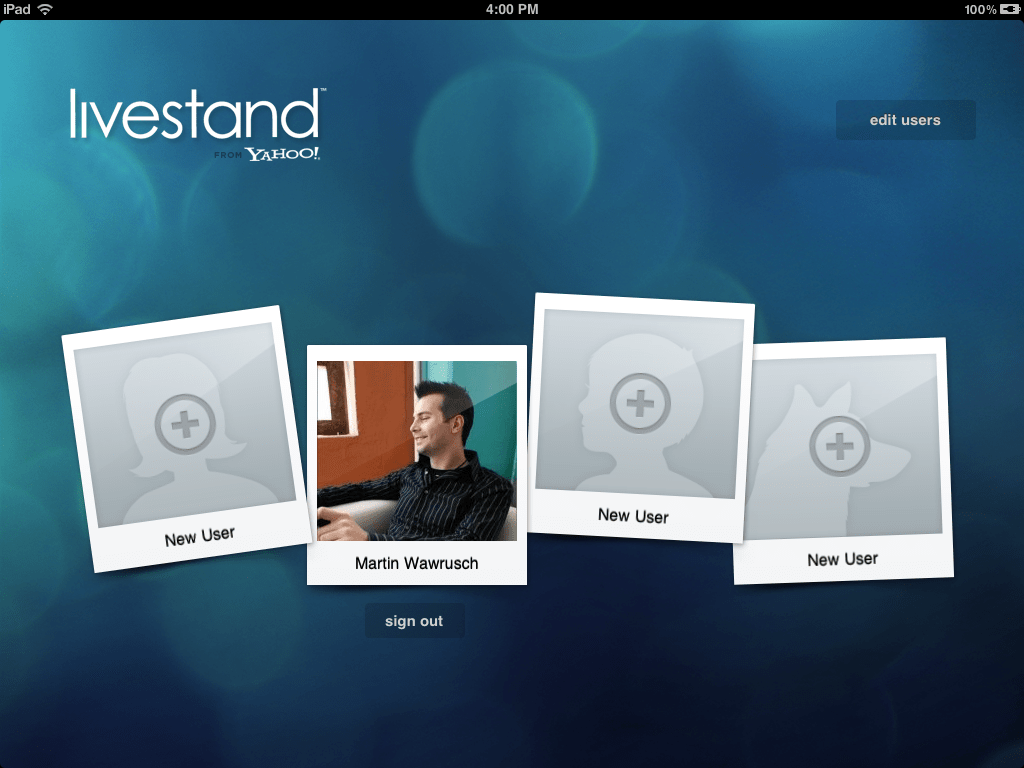This screenshot has height=768, width=1024.
Task: Tap the Yahoo! logo text
Action: (x=283, y=154)
